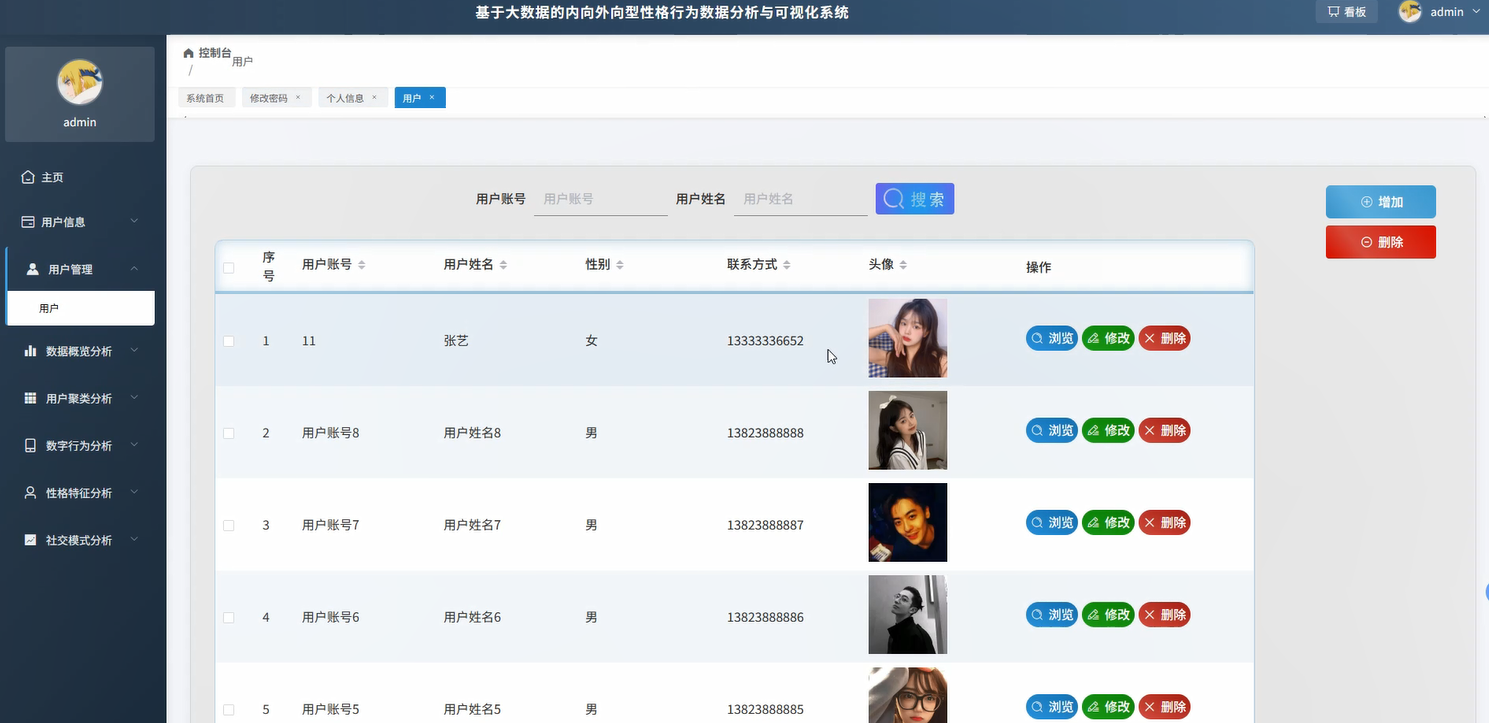Click the 控制台 breadcrumb home icon
The image size is (1489, 723).
pyautogui.click(x=189, y=52)
